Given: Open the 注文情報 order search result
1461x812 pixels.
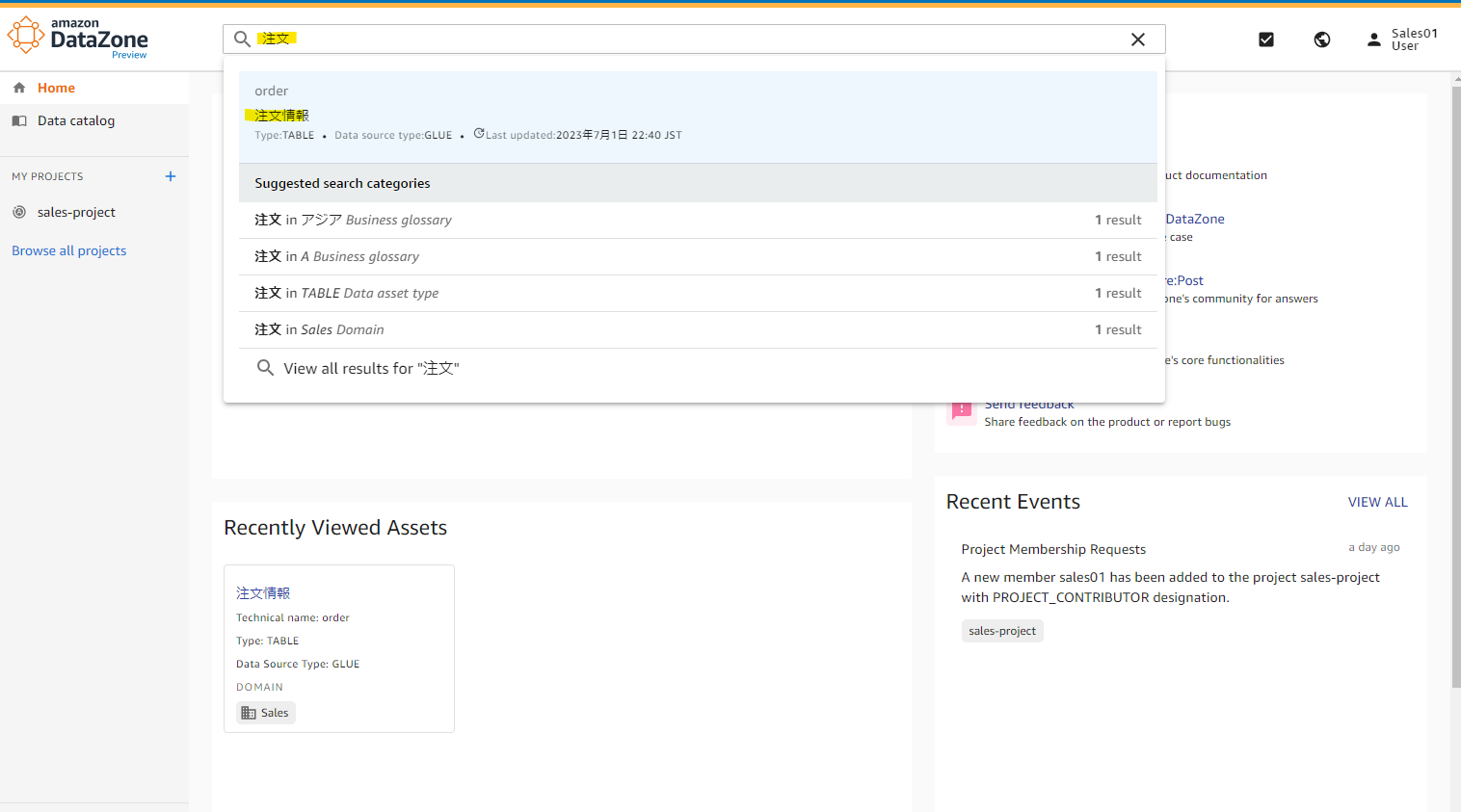Looking at the screenshot, I should [x=698, y=117].
